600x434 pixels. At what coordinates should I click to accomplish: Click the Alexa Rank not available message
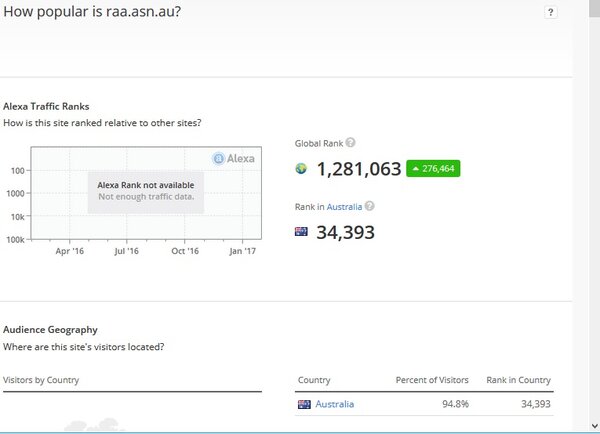[x=146, y=185]
